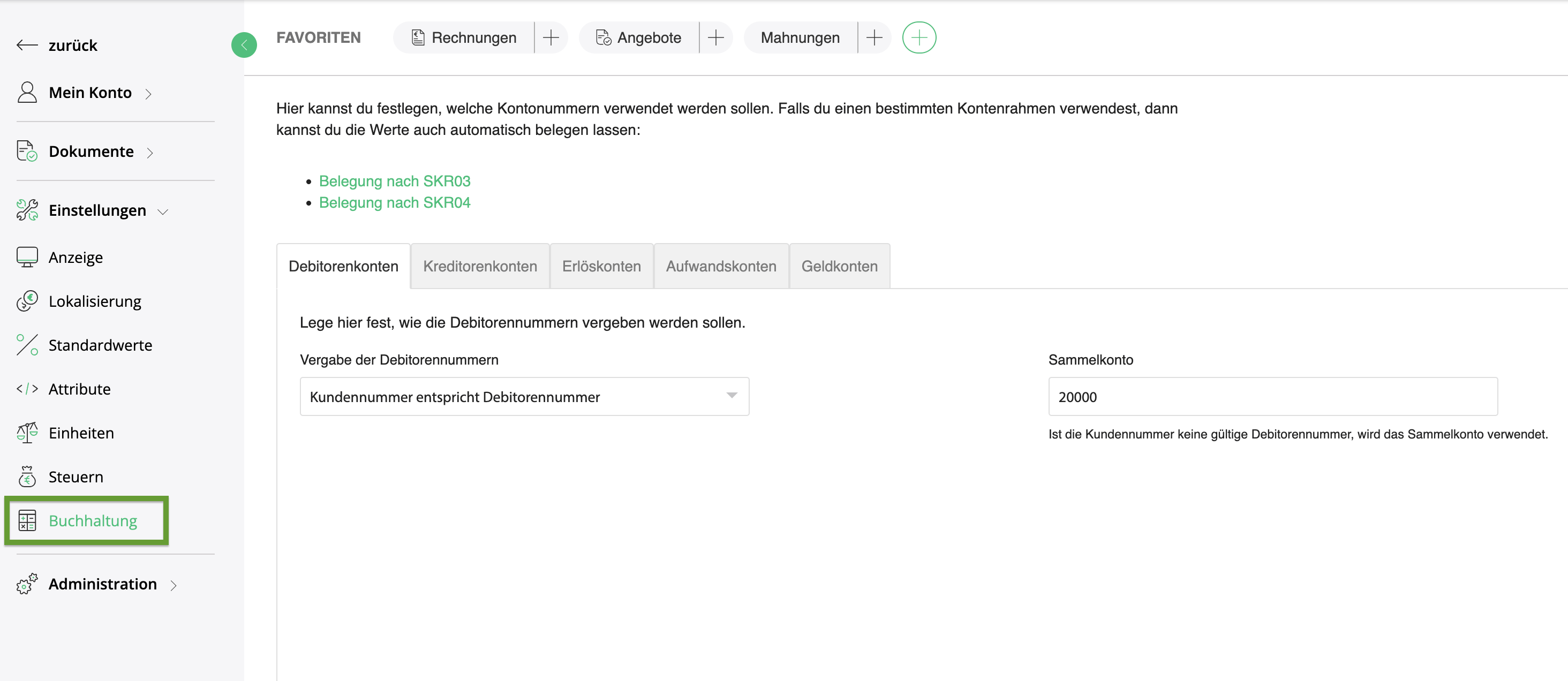Screen dimensions: 1568x681
Task: Expand the Dokumente chevron
Action: coord(150,152)
